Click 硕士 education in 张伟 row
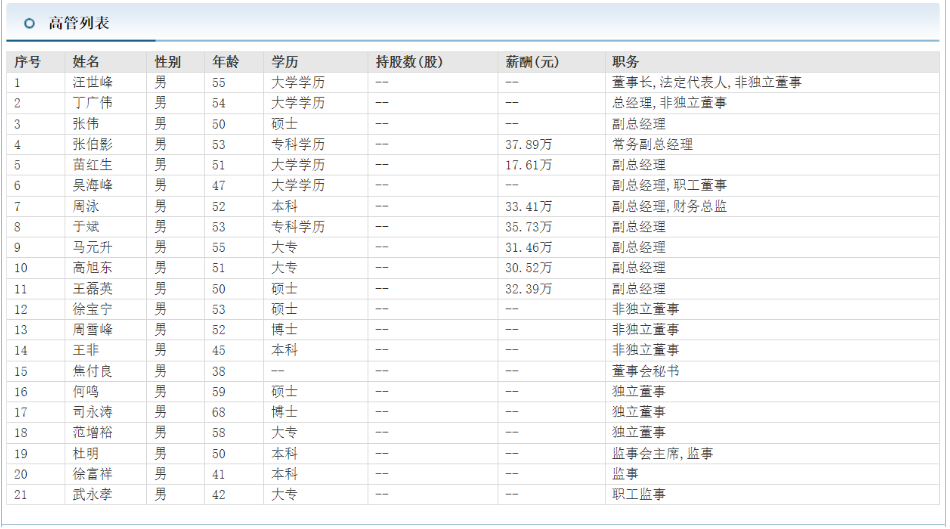The image size is (950, 529). coord(285,124)
